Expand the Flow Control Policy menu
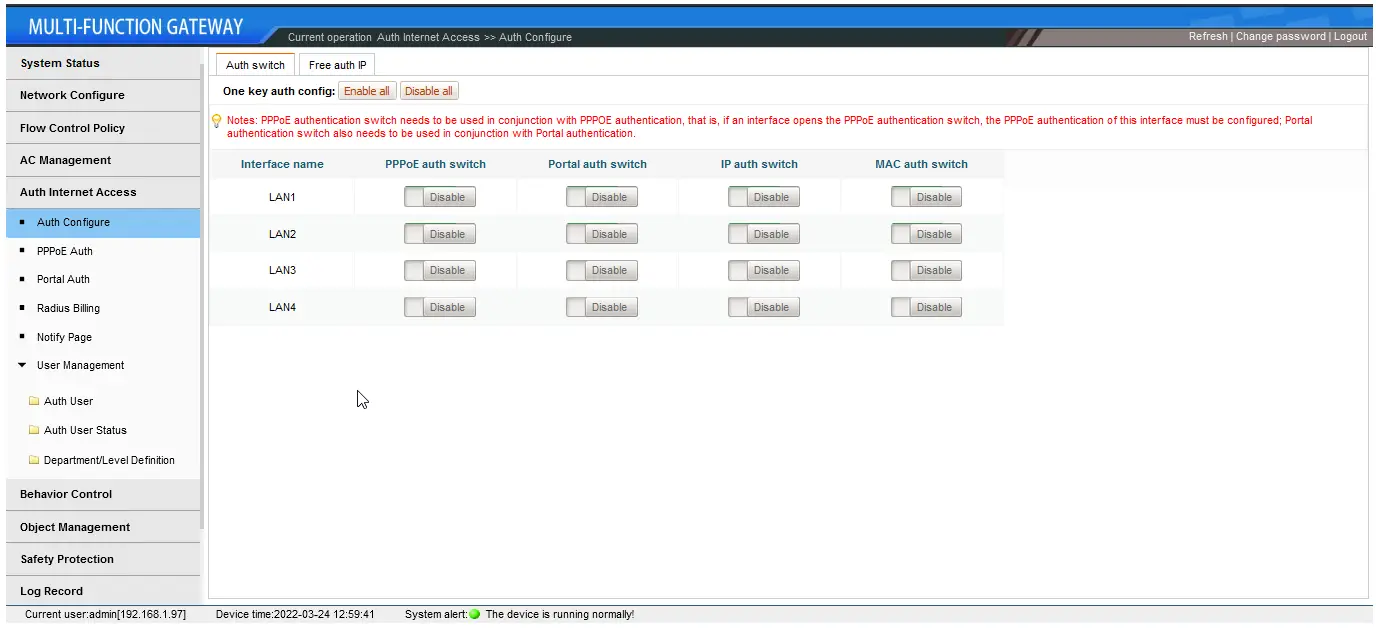 click(x=102, y=128)
